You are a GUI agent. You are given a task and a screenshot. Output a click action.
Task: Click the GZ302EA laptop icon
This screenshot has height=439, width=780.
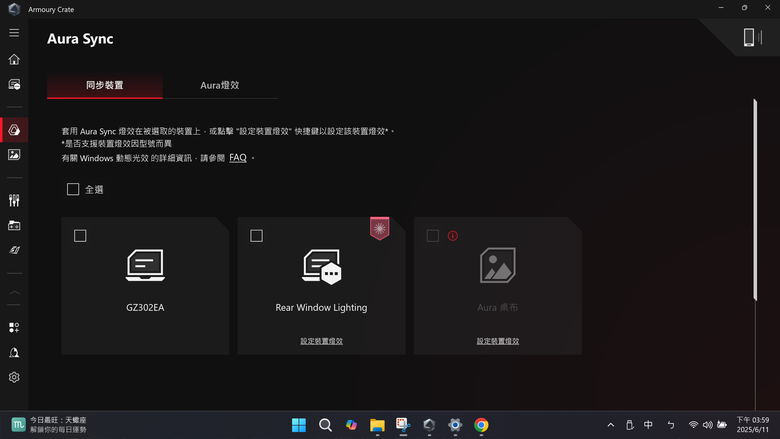[x=145, y=265]
